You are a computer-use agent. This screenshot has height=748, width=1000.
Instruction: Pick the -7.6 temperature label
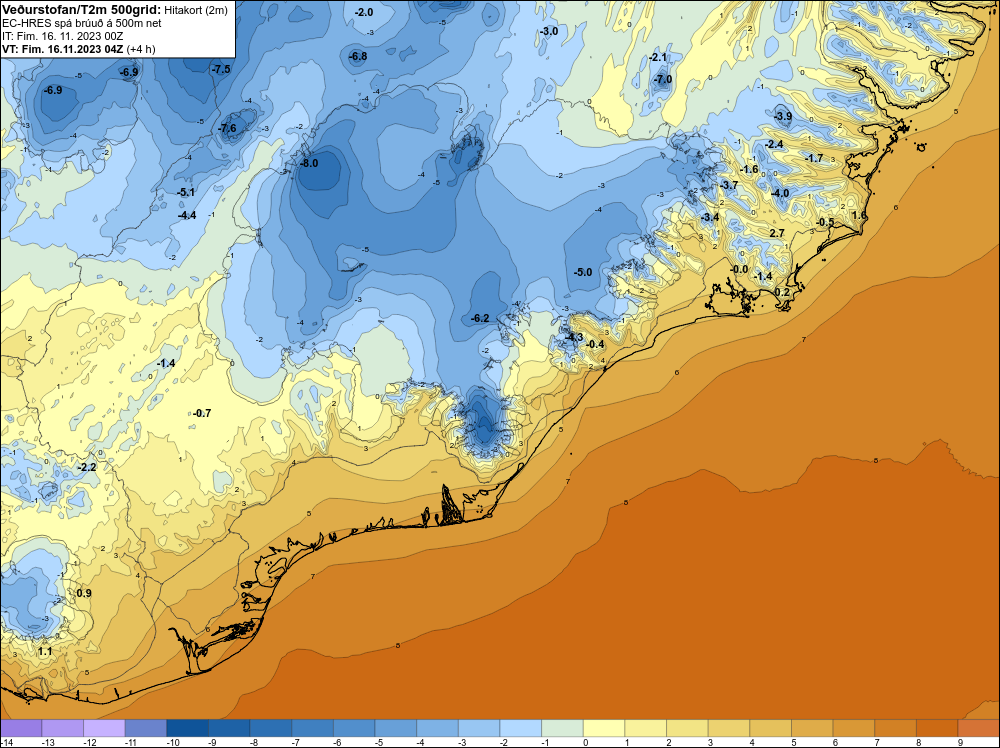point(227,128)
